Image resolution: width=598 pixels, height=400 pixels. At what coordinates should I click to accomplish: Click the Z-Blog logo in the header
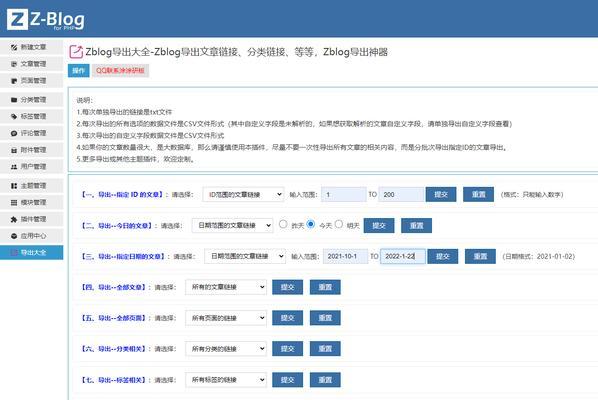pyautogui.click(x=46, y=19)
